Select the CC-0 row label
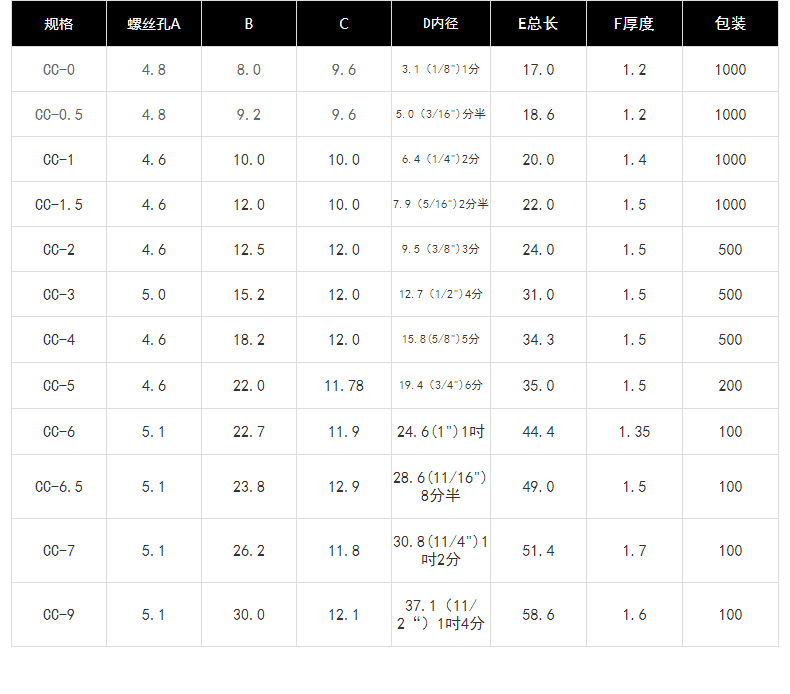This screenshot has height=694, width=790. coord(59,70)
